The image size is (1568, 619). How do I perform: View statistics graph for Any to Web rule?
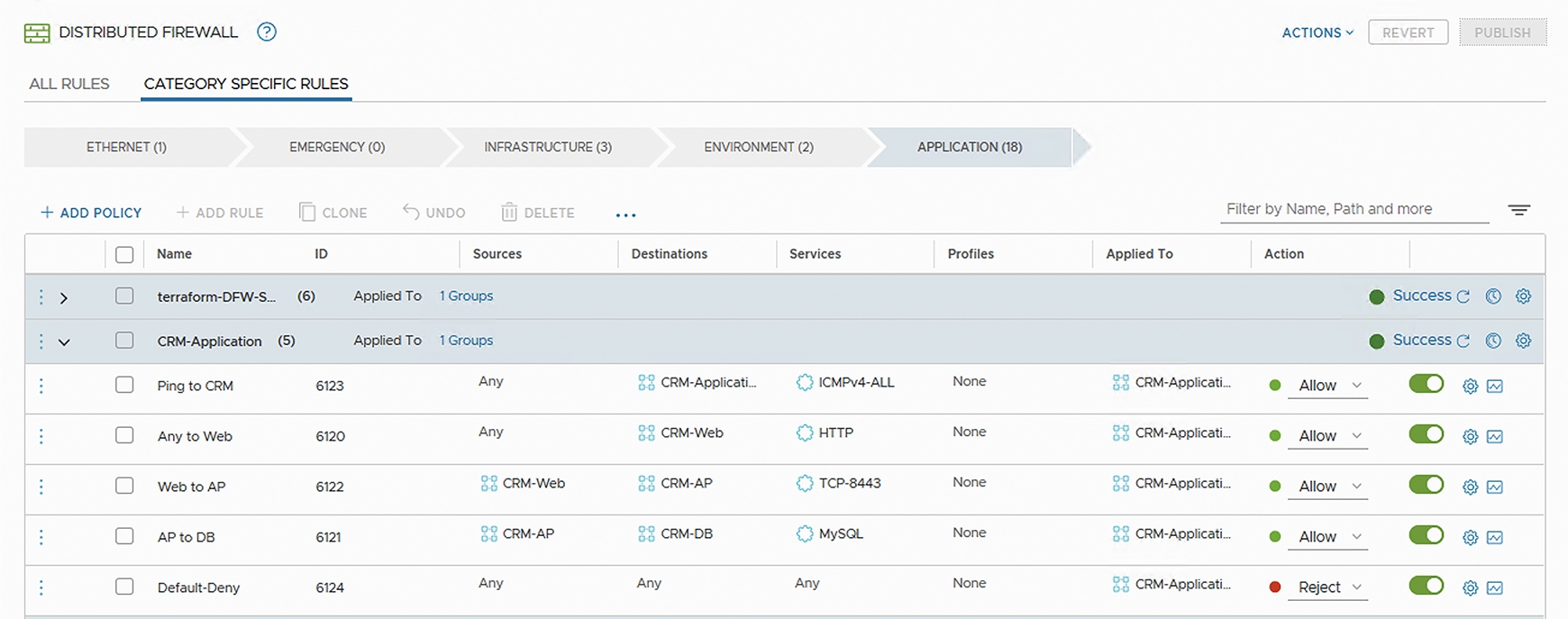click(1495, 437)
